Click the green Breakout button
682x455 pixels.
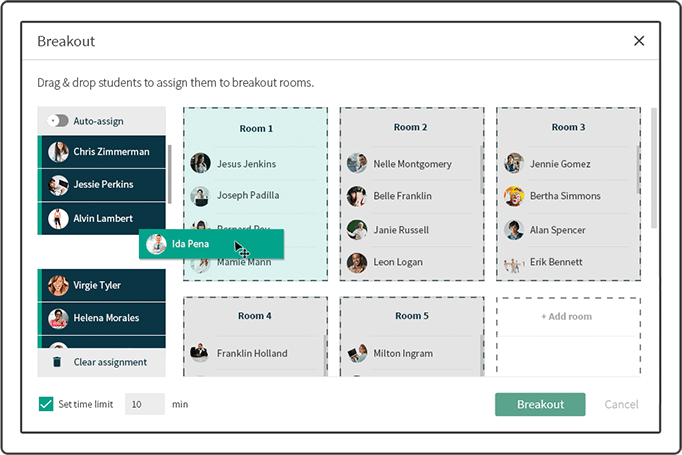tap(540, 405)
